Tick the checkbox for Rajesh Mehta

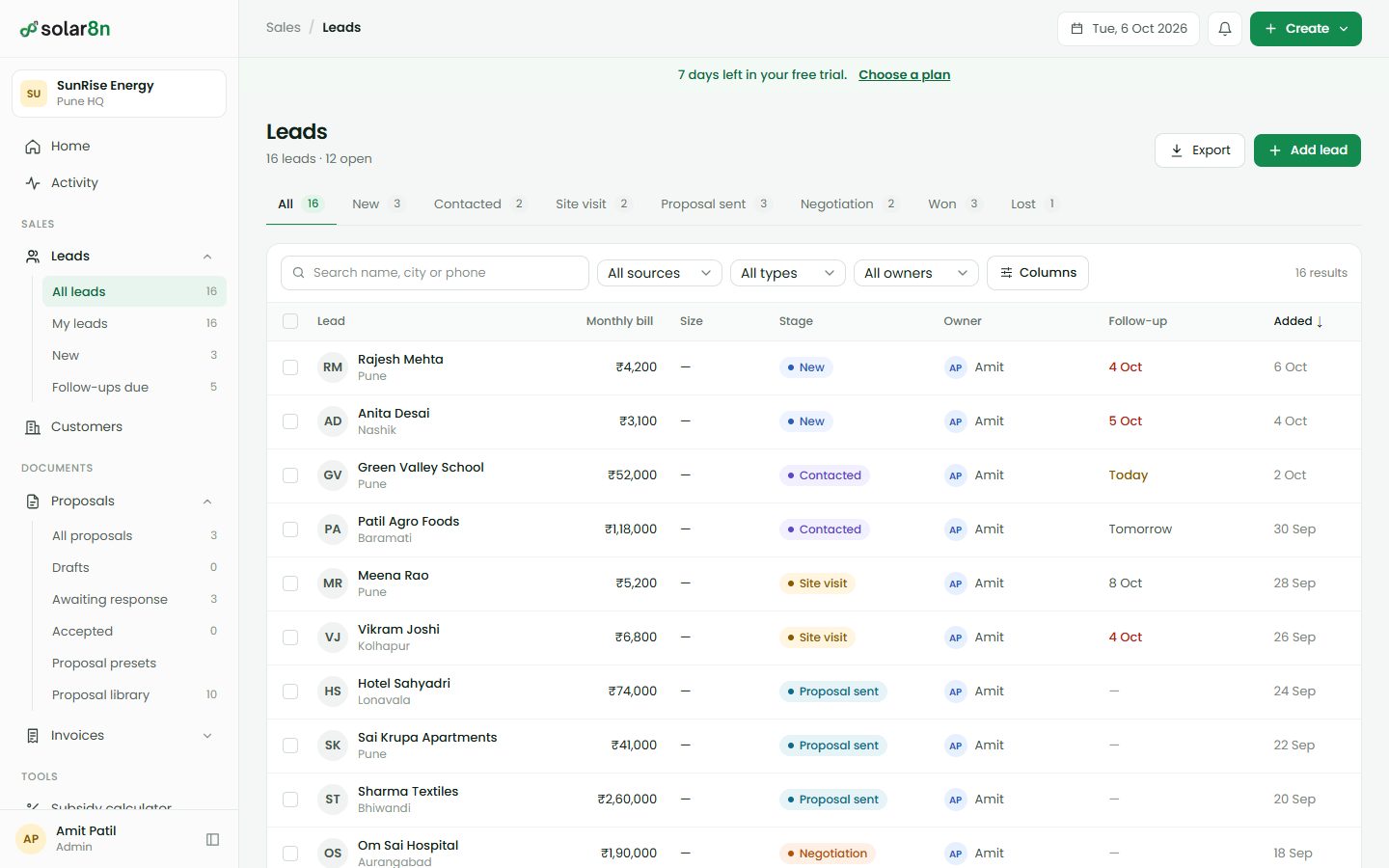click(x=290, y=367)
